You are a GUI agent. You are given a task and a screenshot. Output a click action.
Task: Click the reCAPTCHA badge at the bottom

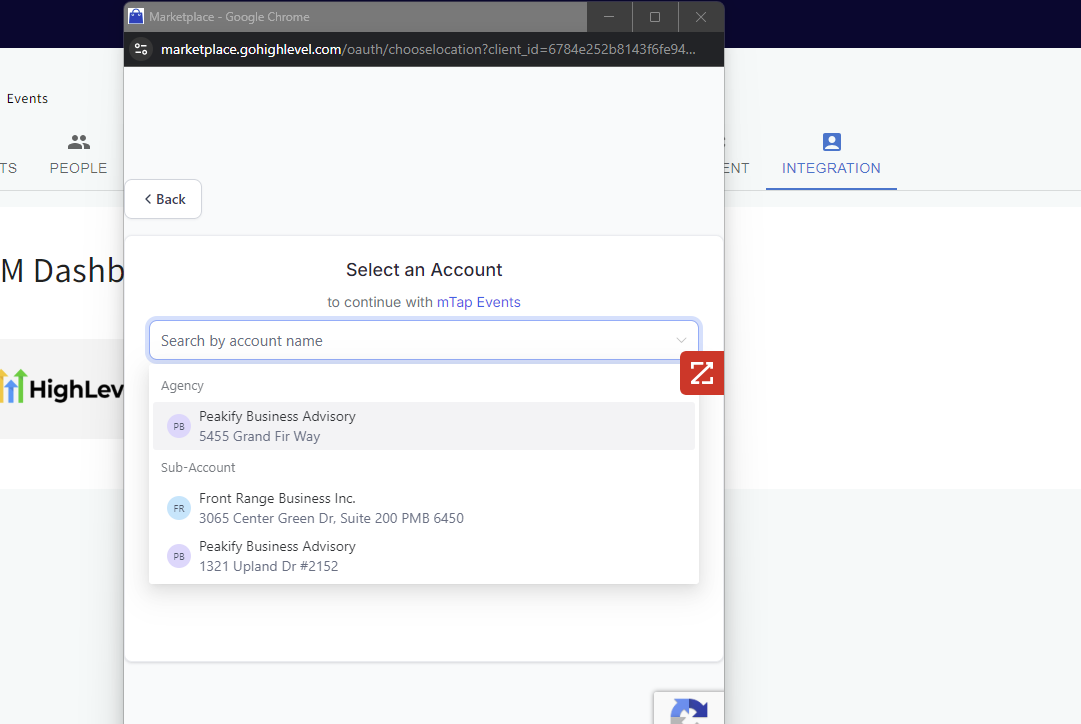point(689,712)
